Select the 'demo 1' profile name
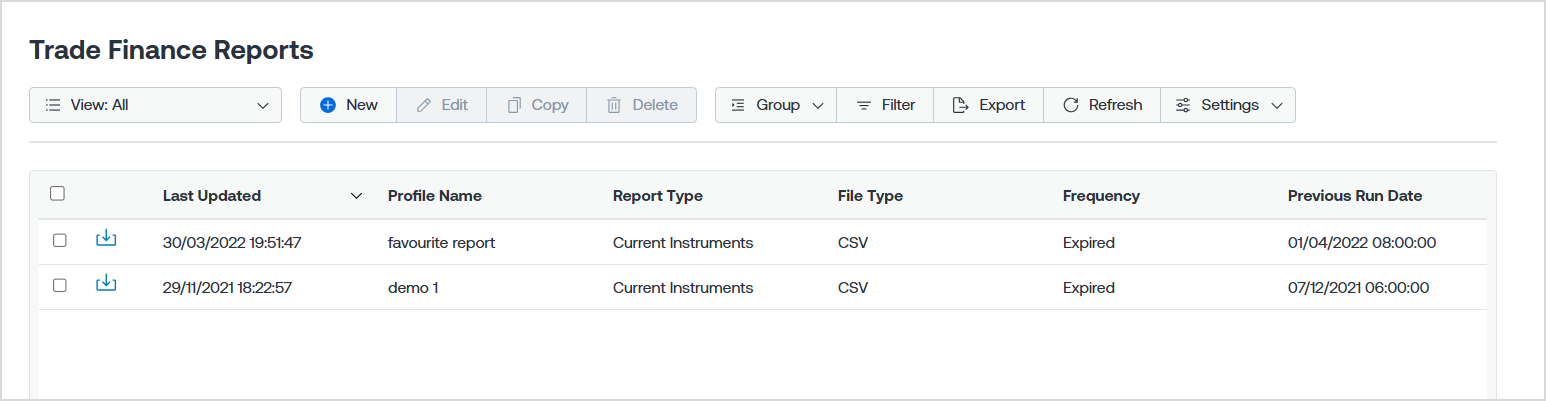Screen dimensions: 1546x401 click(413, 288)
